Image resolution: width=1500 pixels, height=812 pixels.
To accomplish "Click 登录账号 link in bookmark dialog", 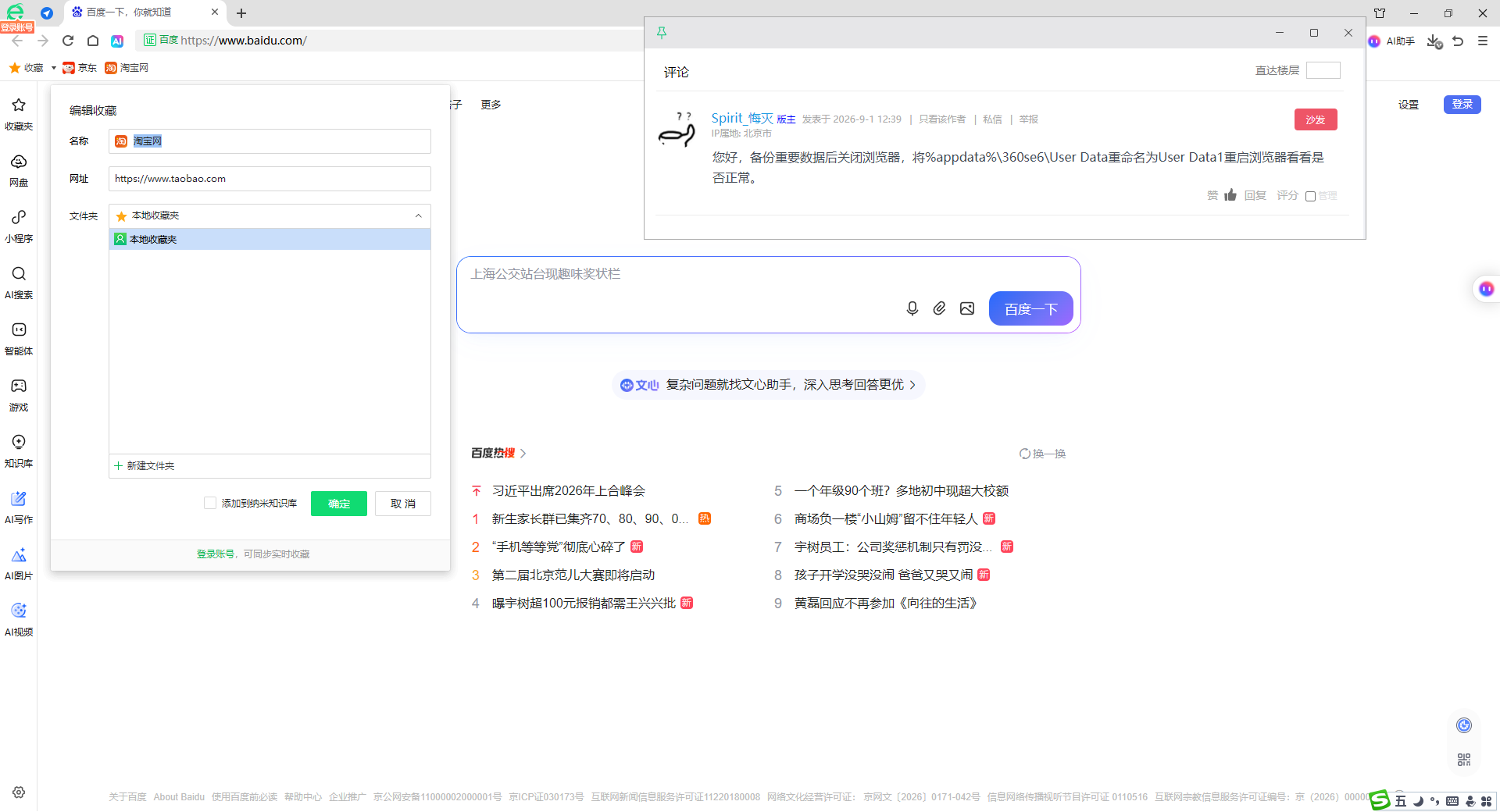I will pos(215,554).
